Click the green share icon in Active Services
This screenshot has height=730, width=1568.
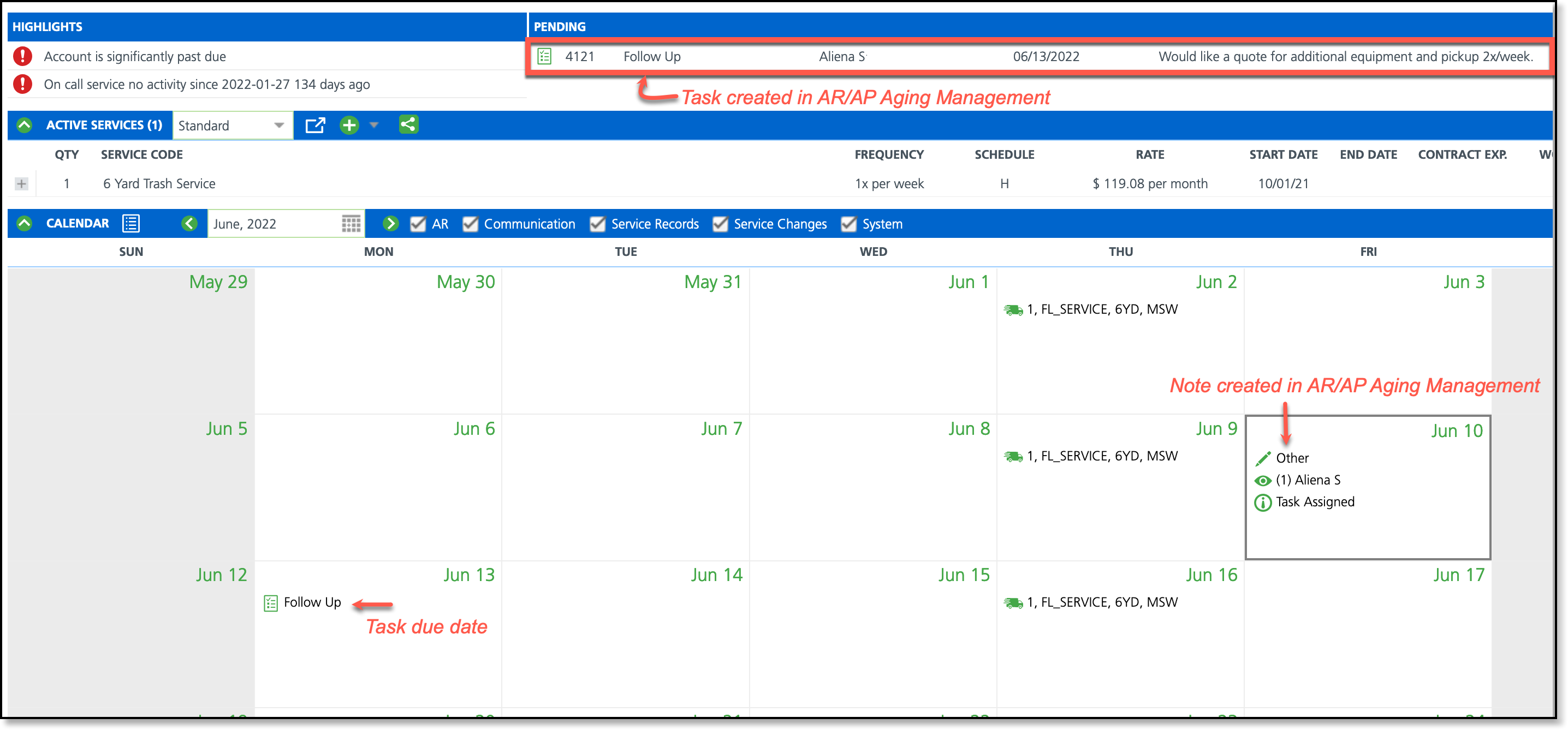tap(408, 125)
